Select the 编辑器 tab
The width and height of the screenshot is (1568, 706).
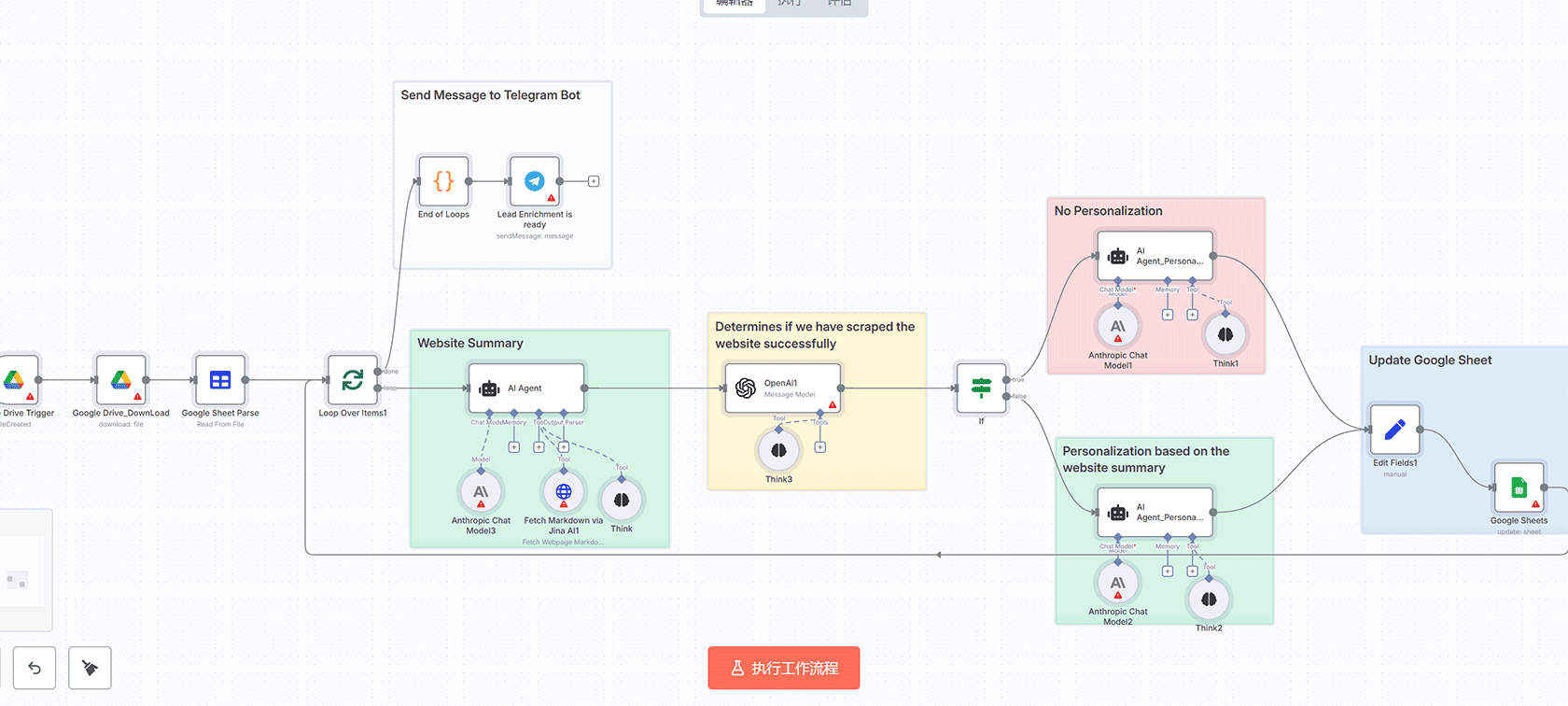click(735, 4)
